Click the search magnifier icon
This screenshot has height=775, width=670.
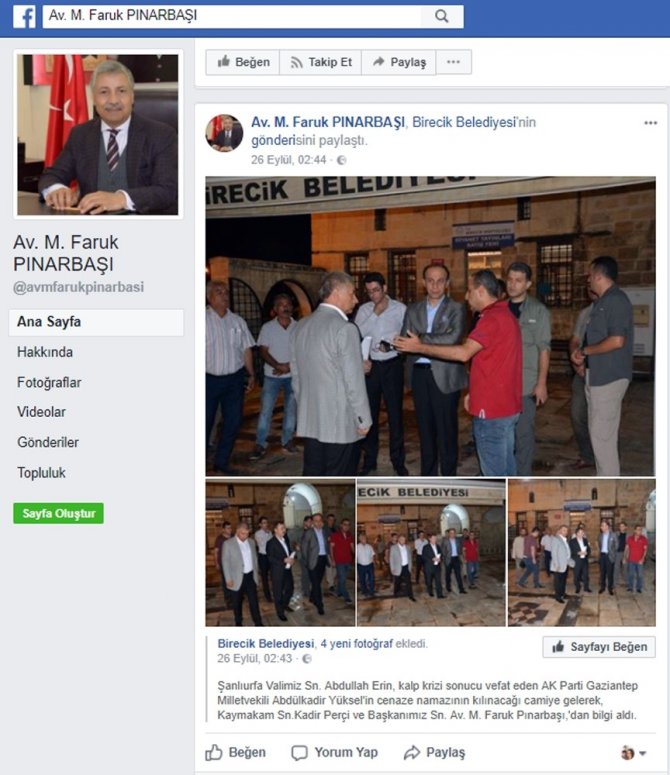click(442, 16)
